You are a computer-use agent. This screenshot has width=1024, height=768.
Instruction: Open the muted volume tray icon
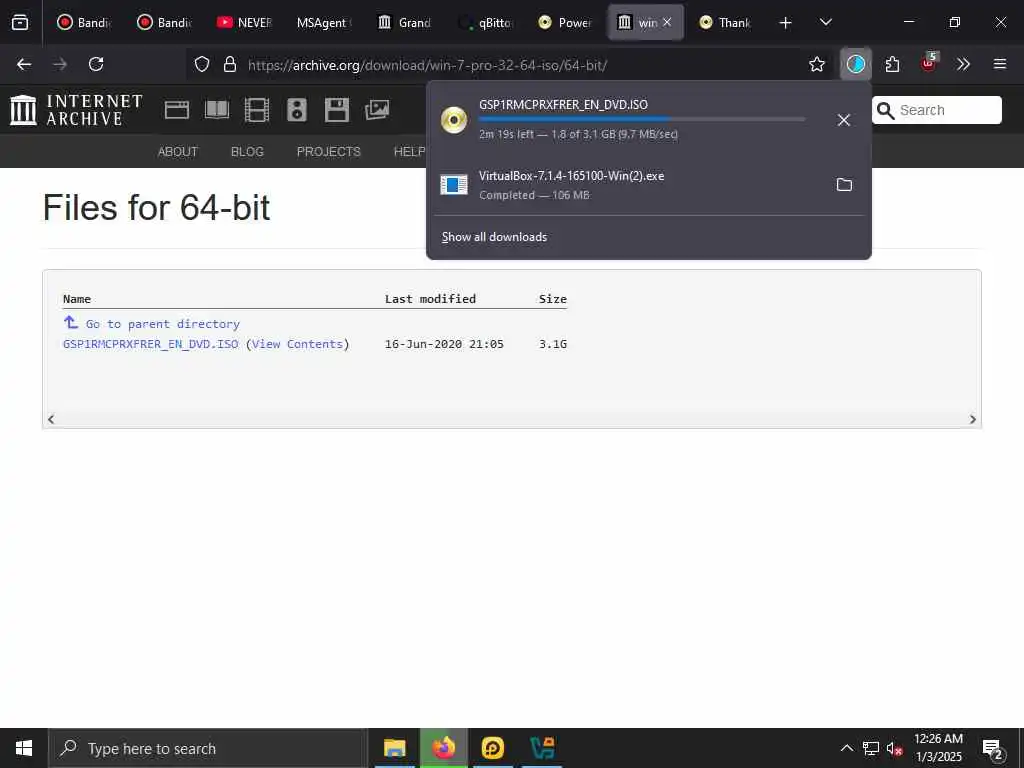click(895, 748)
